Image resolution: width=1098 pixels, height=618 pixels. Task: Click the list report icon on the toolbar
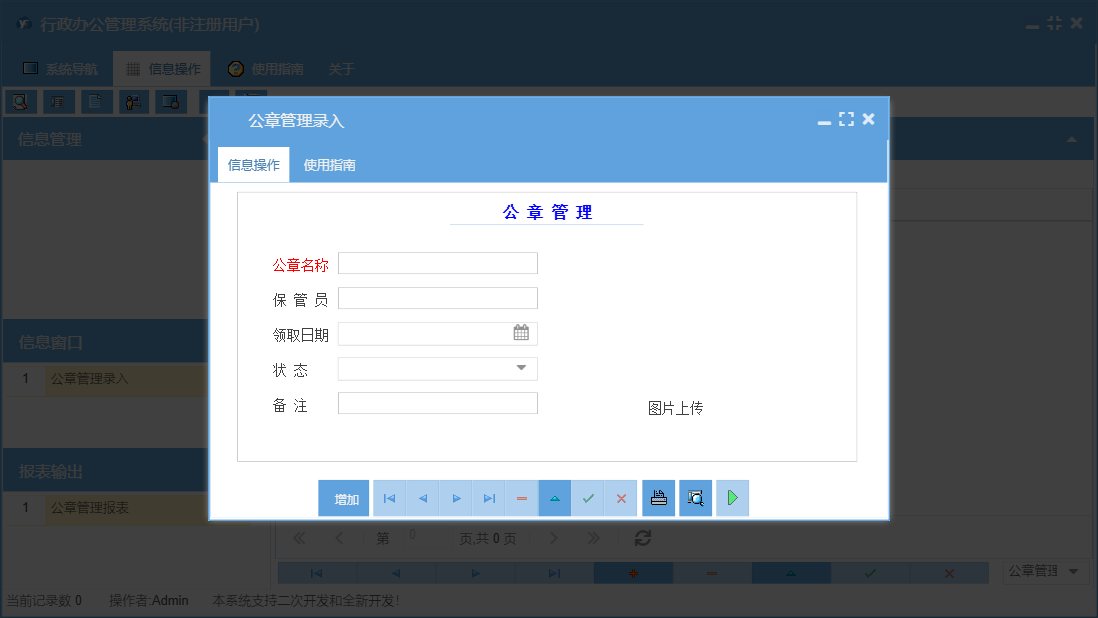(x=59, y=101)
